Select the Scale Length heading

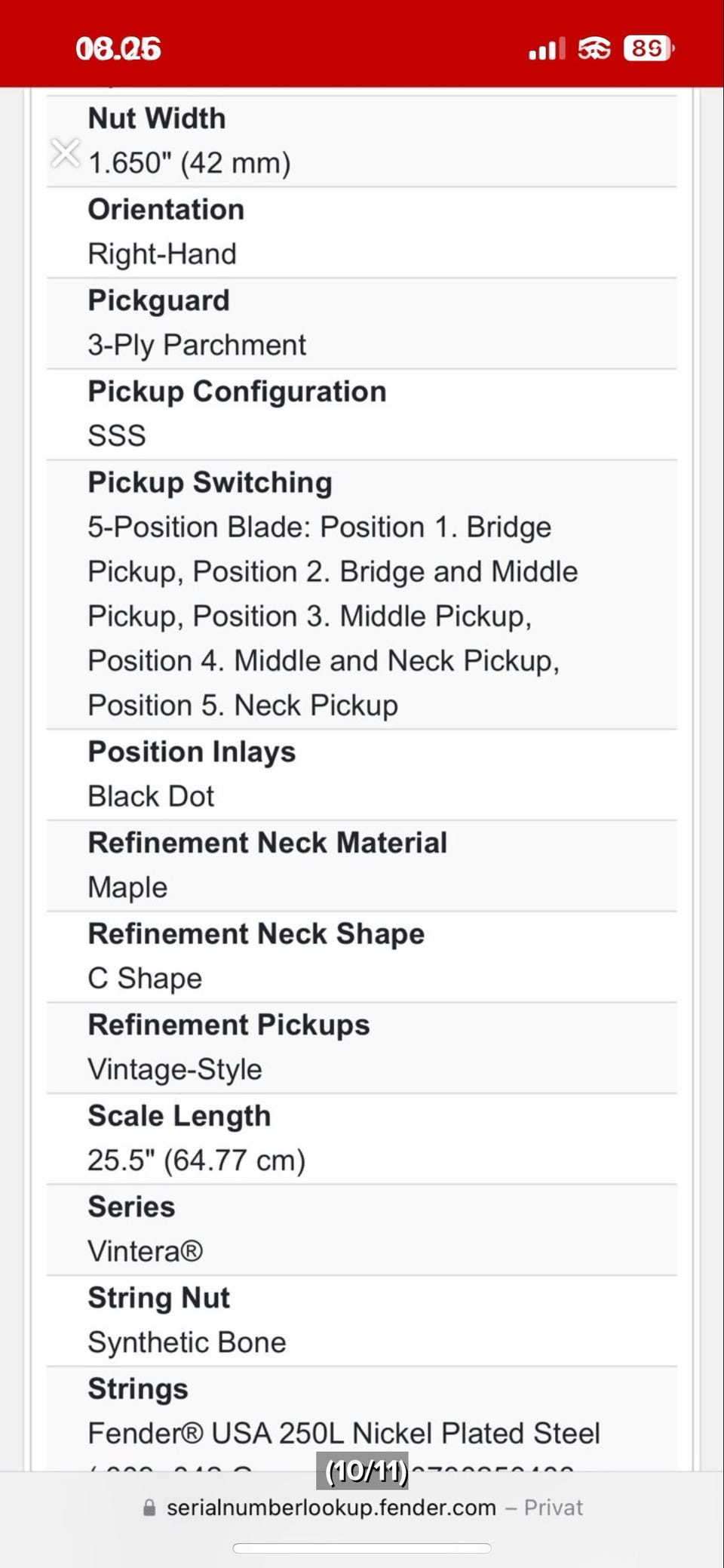pos(179,1116)
